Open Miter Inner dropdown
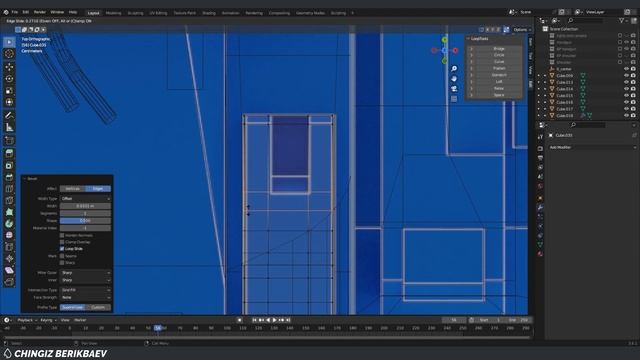 85,280
